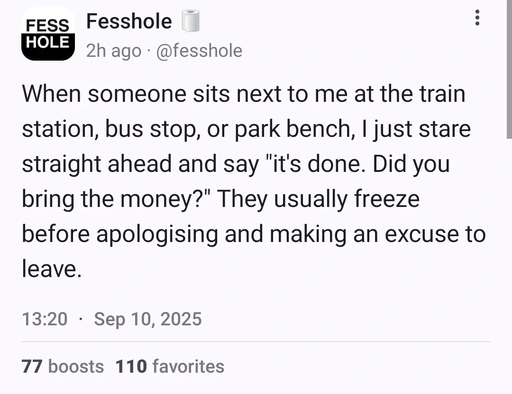Click the toilet paper roll emoji
The image size is (512, 394).
(x=190, y=21)
